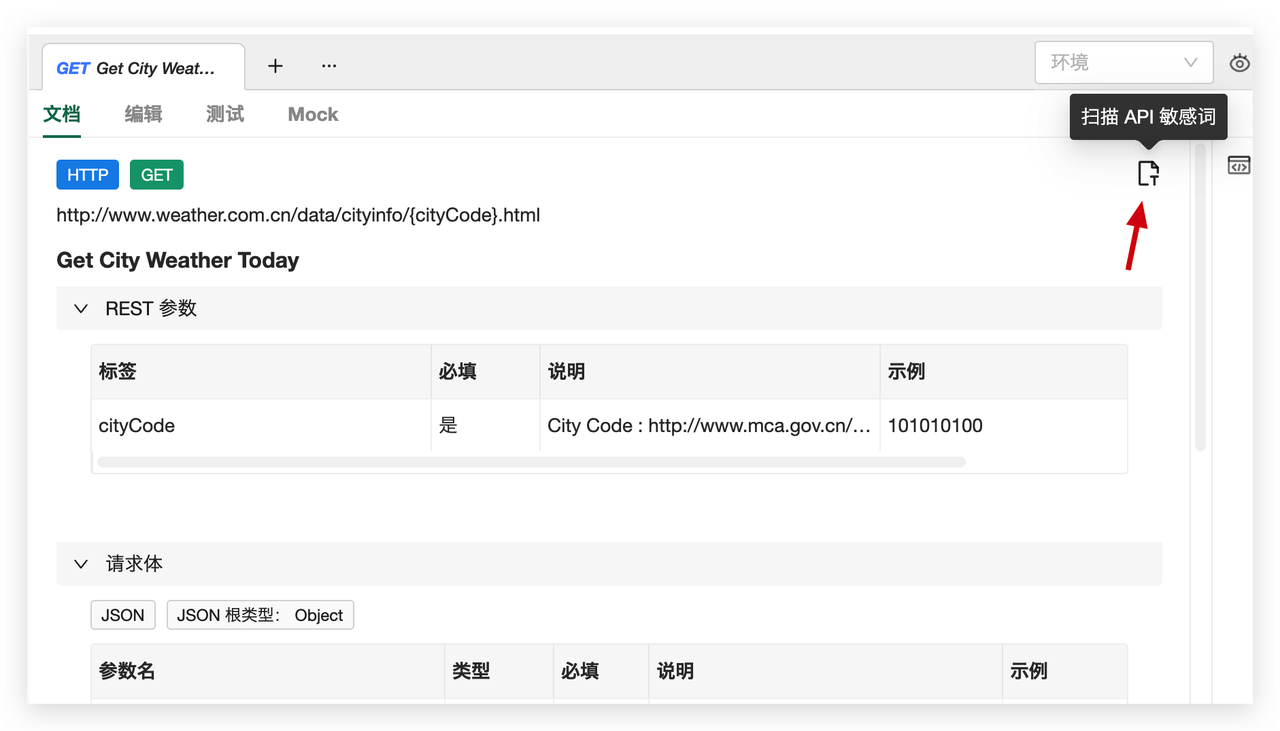Click the 文档 tab label
1280x731 pixels.
[x=61, y=114]
